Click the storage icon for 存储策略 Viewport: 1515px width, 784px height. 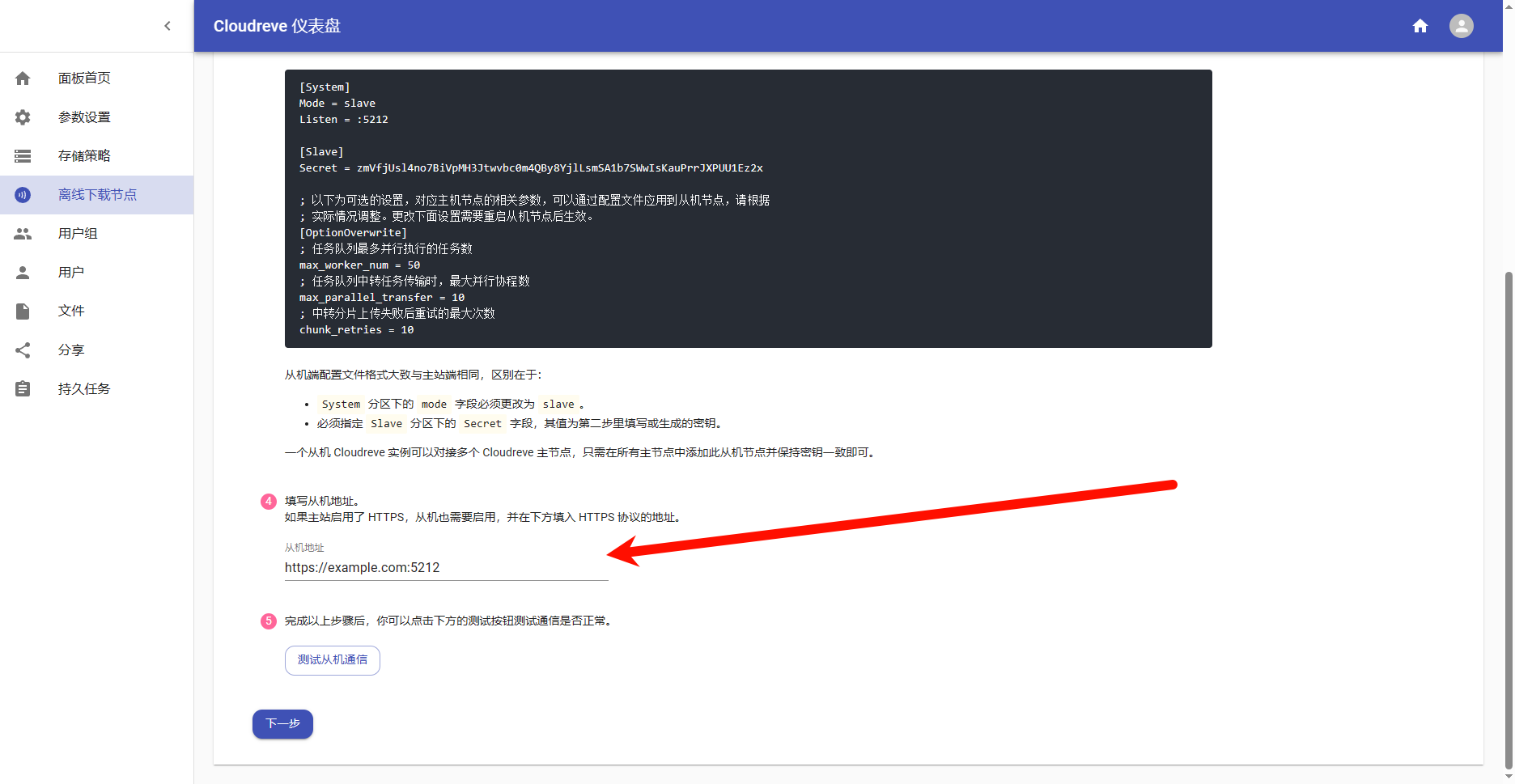(x=23, y=156)
